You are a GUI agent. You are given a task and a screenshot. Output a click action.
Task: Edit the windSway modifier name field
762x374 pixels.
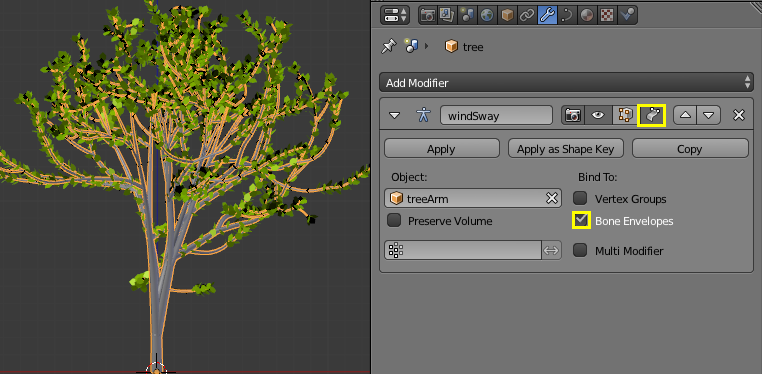pyautogui.click(x=496, y=116)
